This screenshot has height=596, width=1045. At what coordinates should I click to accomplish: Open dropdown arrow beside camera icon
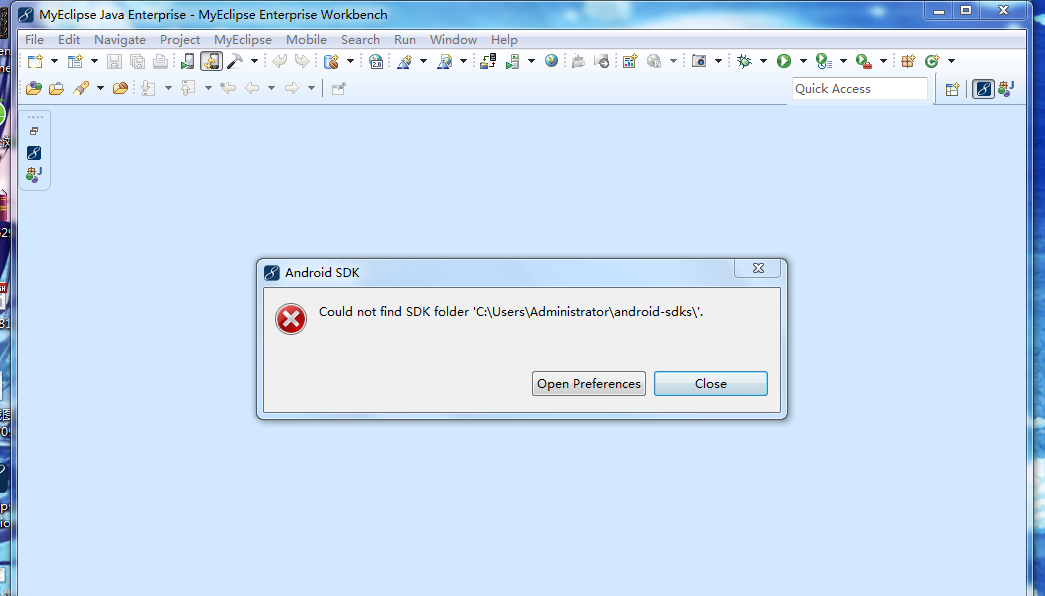click(x=718, y=61)
